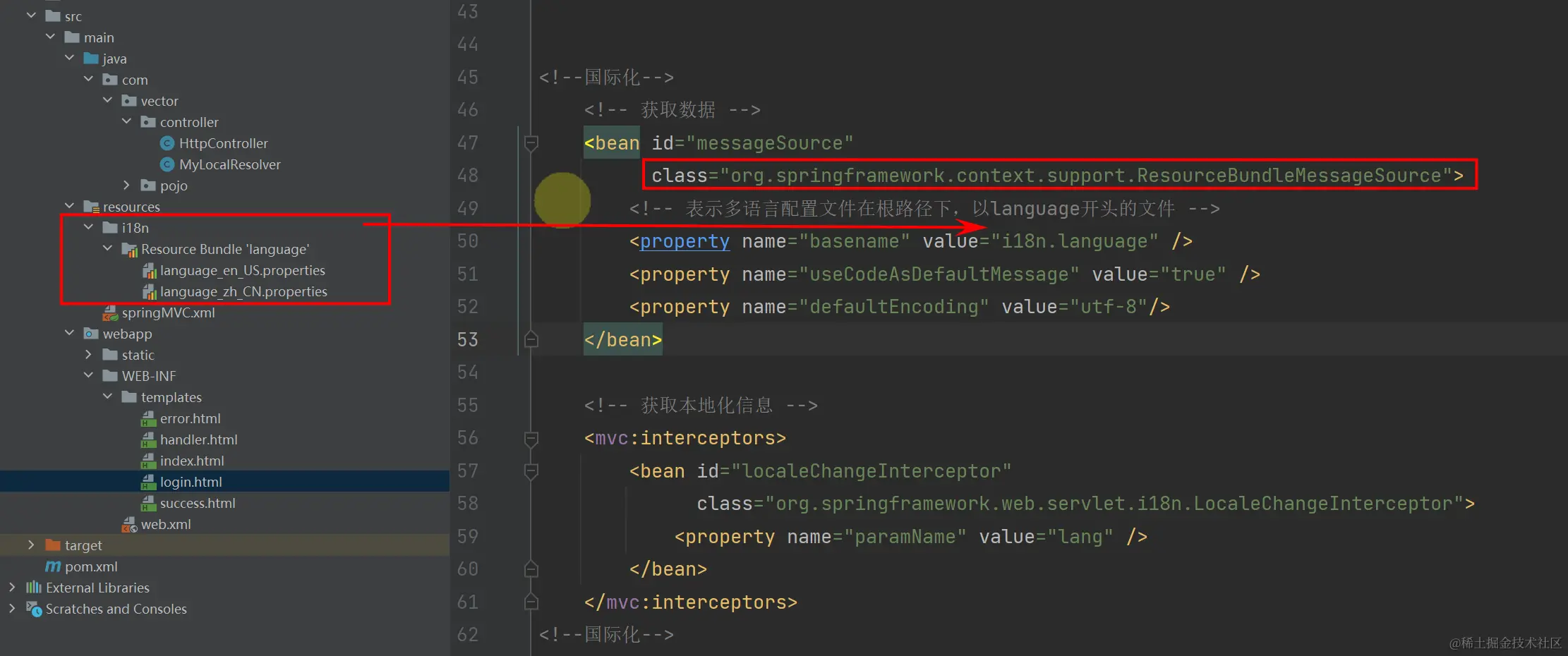1568x656 pixels.
Task: Click the resources folder icon
Action: pyautogui.click(x=91, y=207)
